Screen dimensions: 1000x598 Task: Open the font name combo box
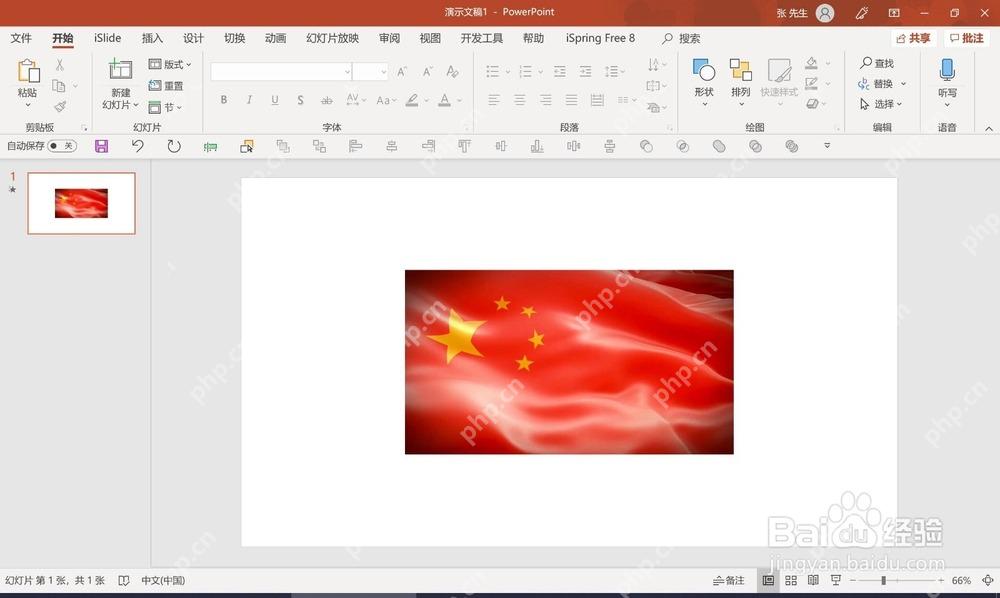(x=281, y=71)
